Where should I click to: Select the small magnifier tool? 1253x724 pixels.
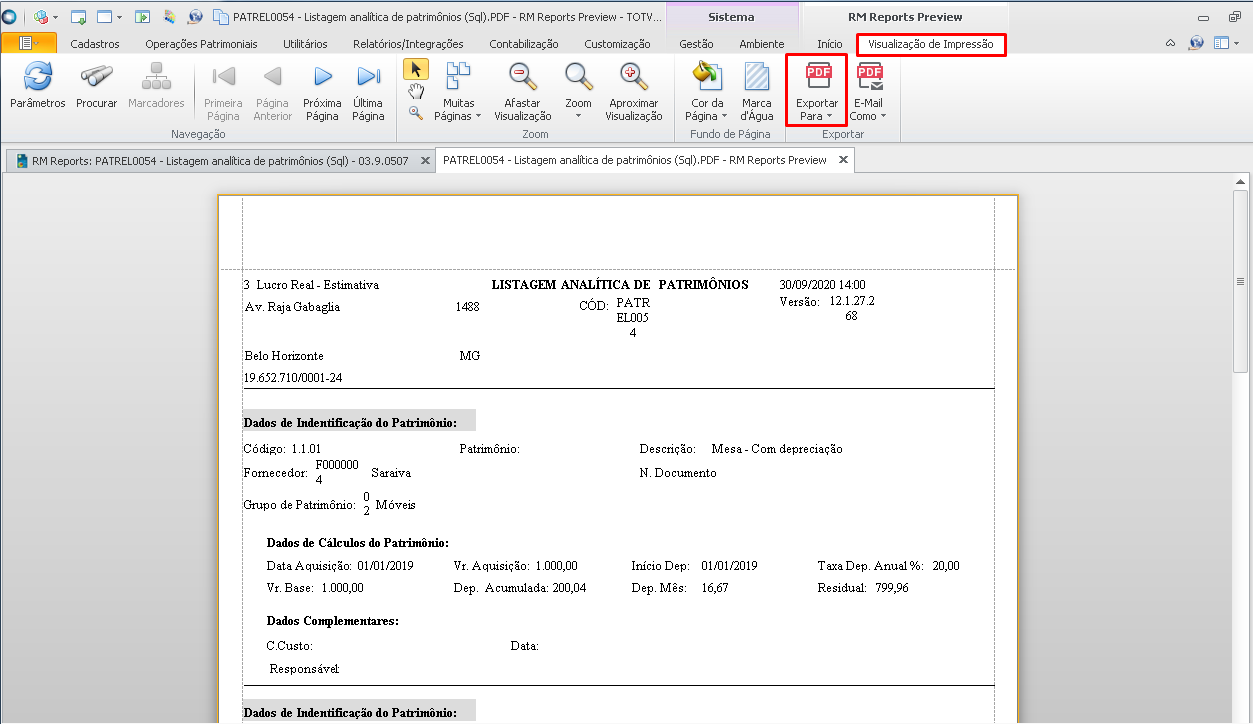click(416, 113)
